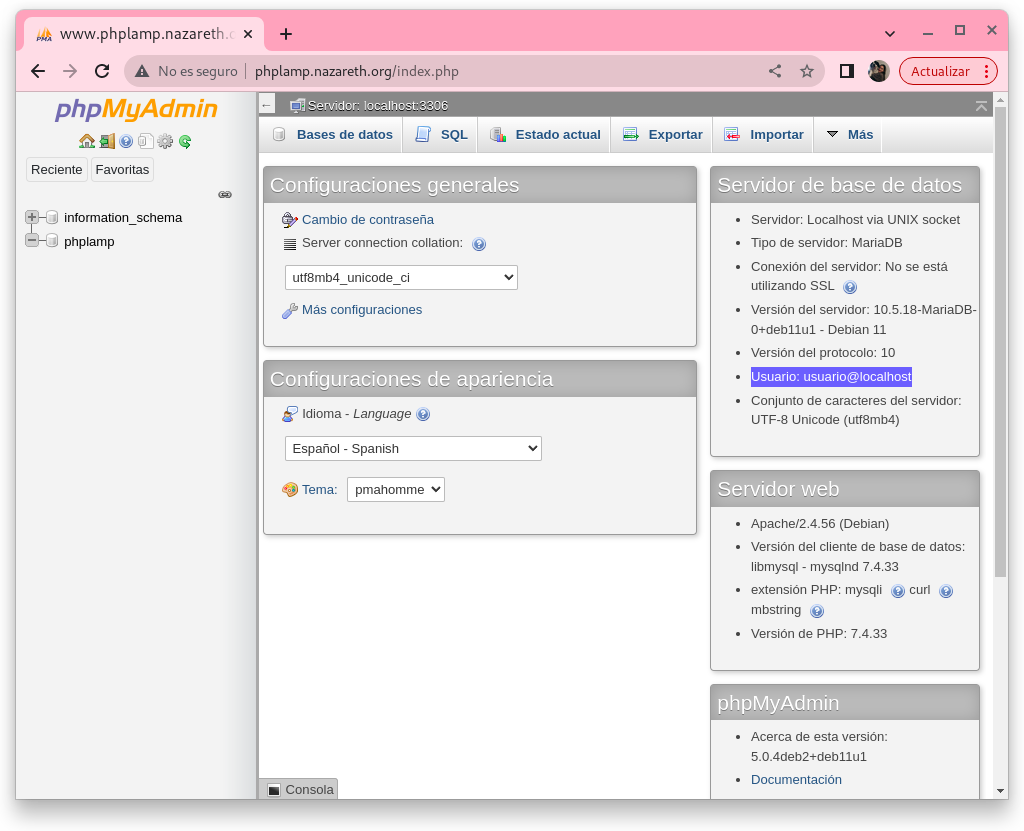
Task: Collapse the phplamp database node
Action: 32,241
